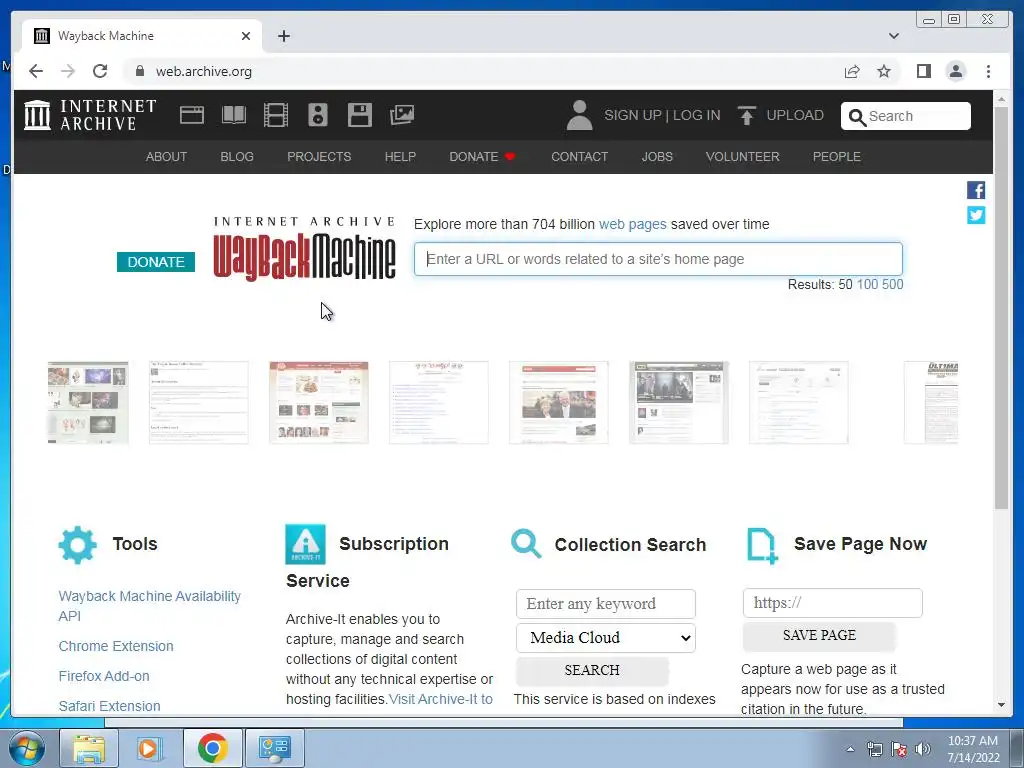Viewport: 1024px width, 768px height.
Task: Click the volume icon in system tray
Action: [923, 749]
